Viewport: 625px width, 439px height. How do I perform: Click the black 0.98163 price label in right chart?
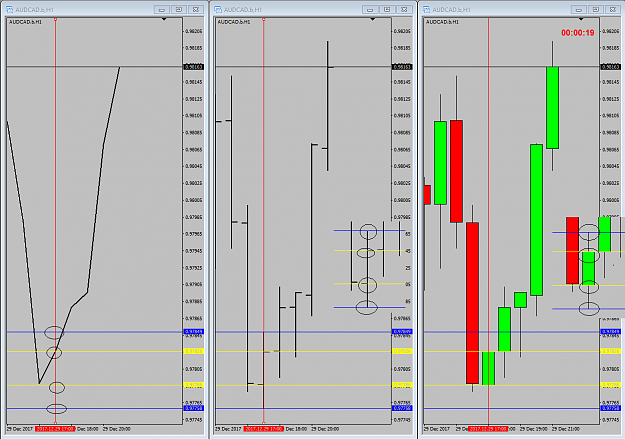pos(611,67)
